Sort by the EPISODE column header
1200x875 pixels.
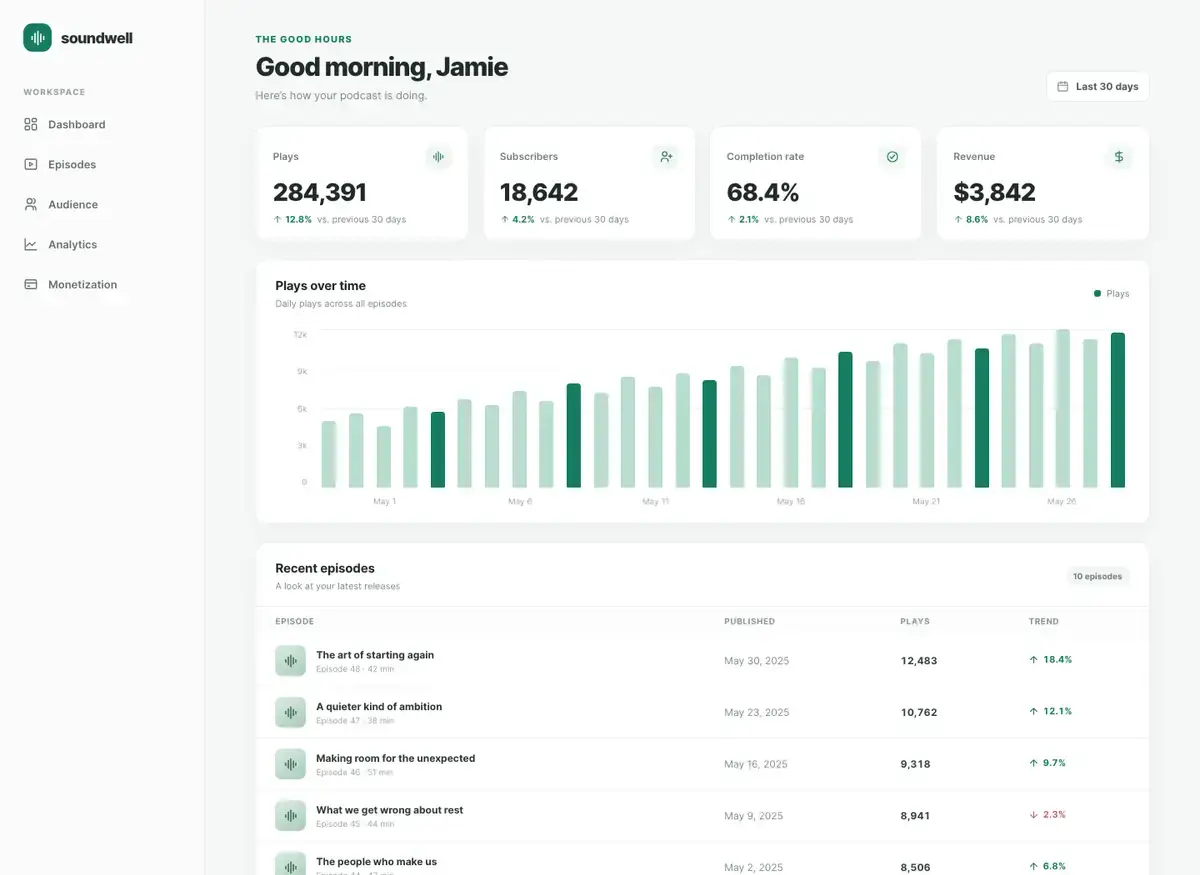pos(295,622)
